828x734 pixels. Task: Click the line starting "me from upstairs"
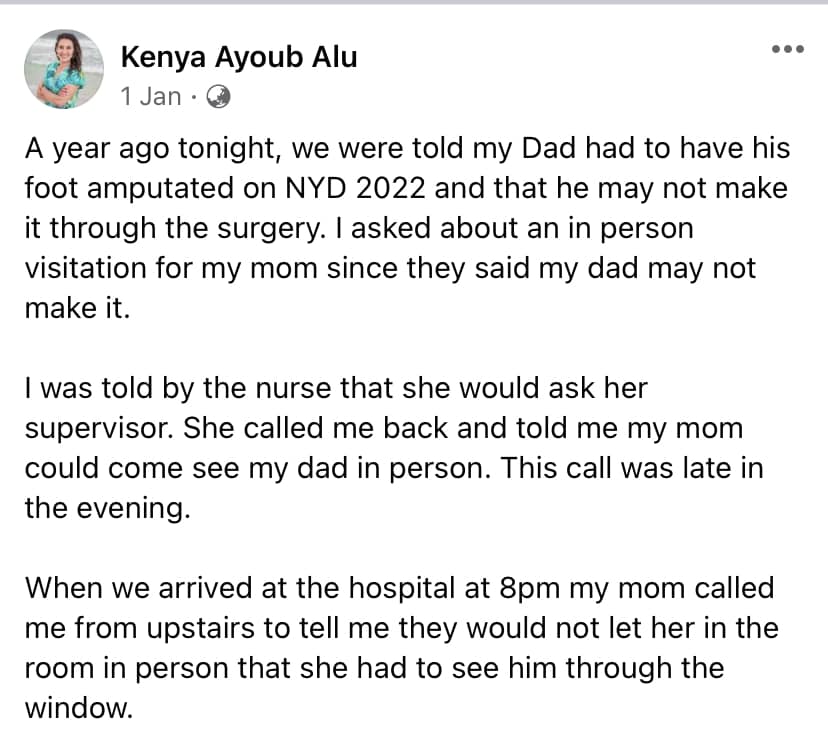pos(401,628)
